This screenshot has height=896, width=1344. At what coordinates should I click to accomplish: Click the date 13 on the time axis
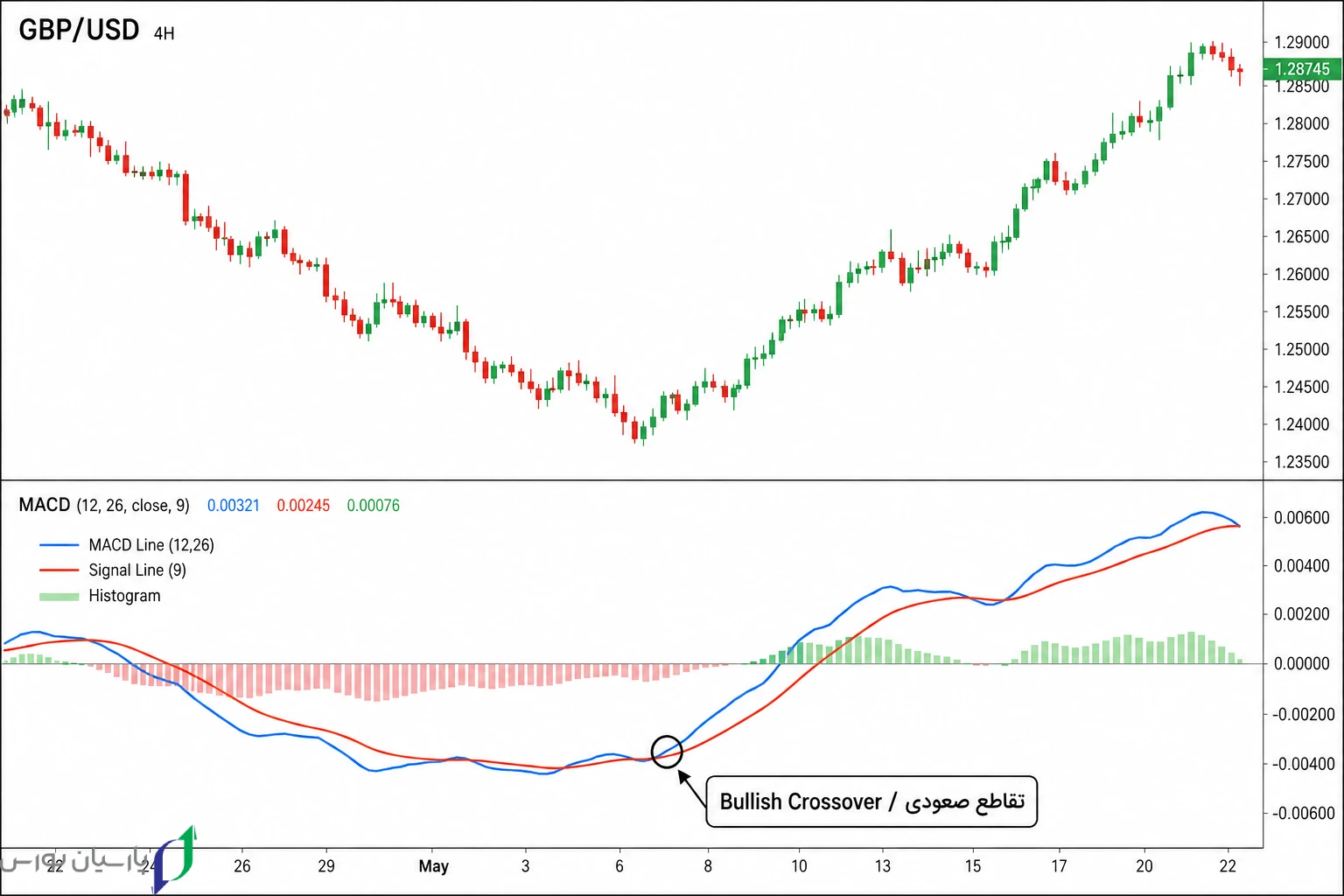[x=883, y=866]
